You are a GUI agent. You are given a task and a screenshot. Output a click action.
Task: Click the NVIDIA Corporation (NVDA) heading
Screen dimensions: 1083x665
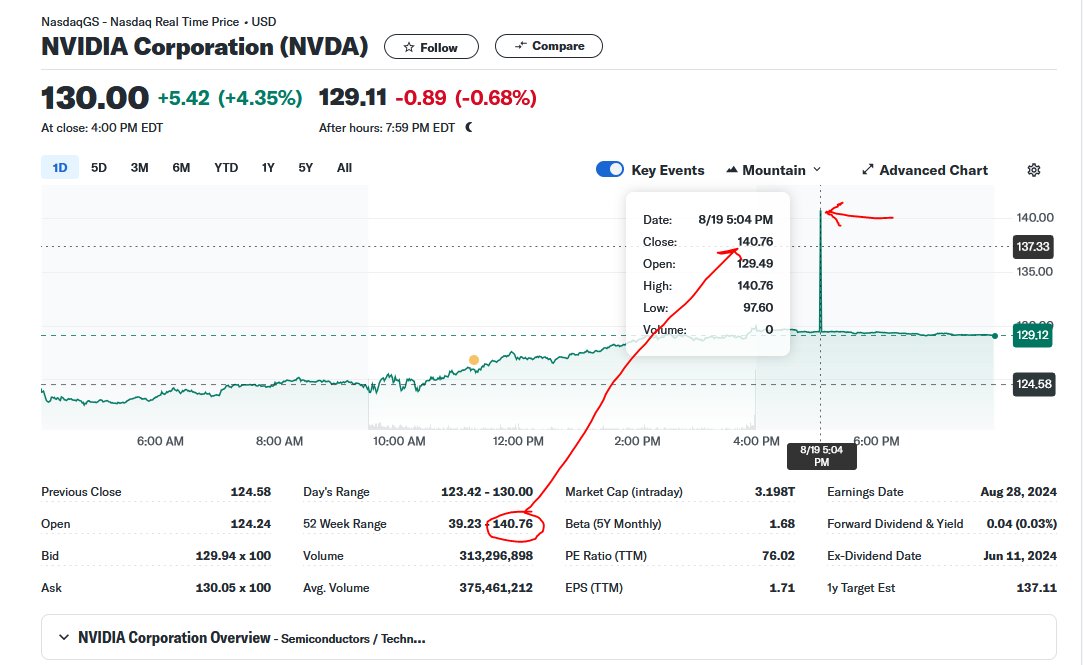pyautogui.click(x=204, y=46)
